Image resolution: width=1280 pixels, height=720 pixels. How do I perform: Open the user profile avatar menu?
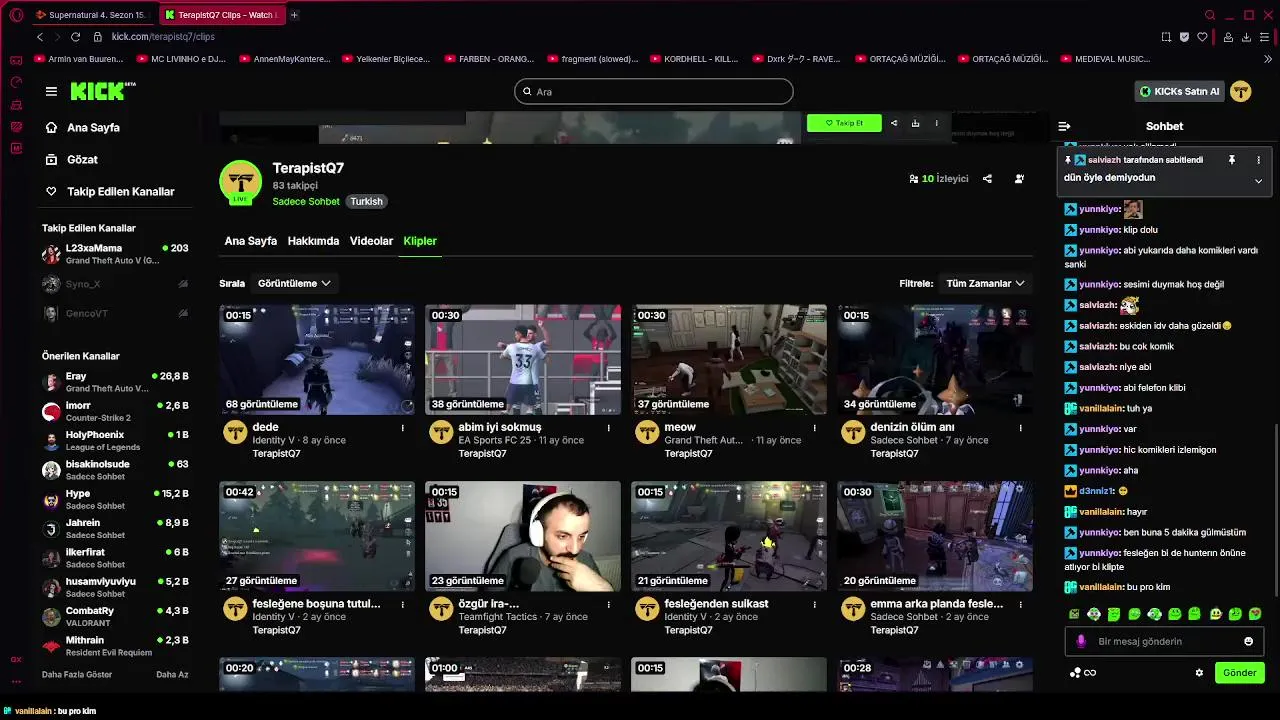[1241, 91]
